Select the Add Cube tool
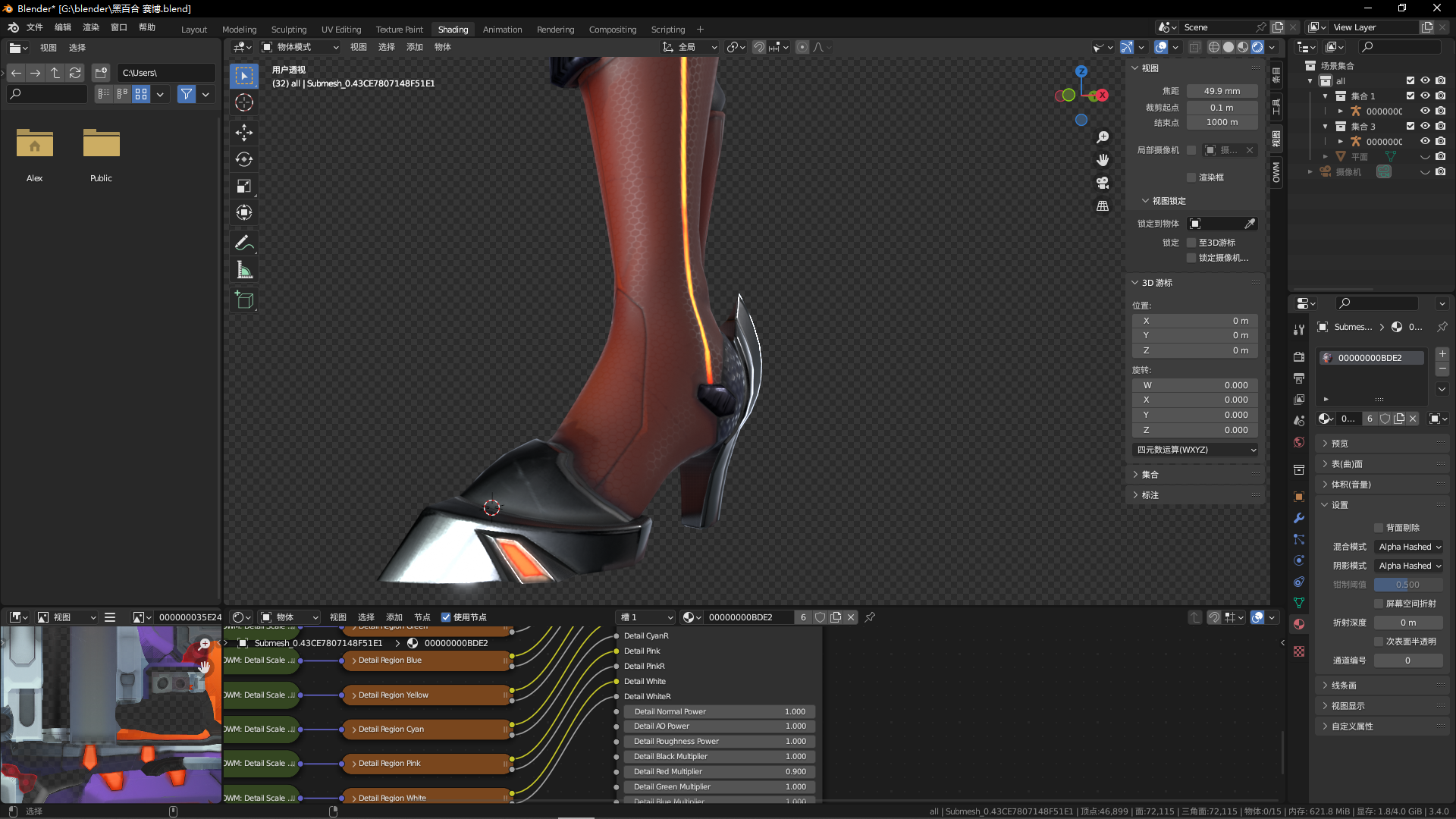 244,300
